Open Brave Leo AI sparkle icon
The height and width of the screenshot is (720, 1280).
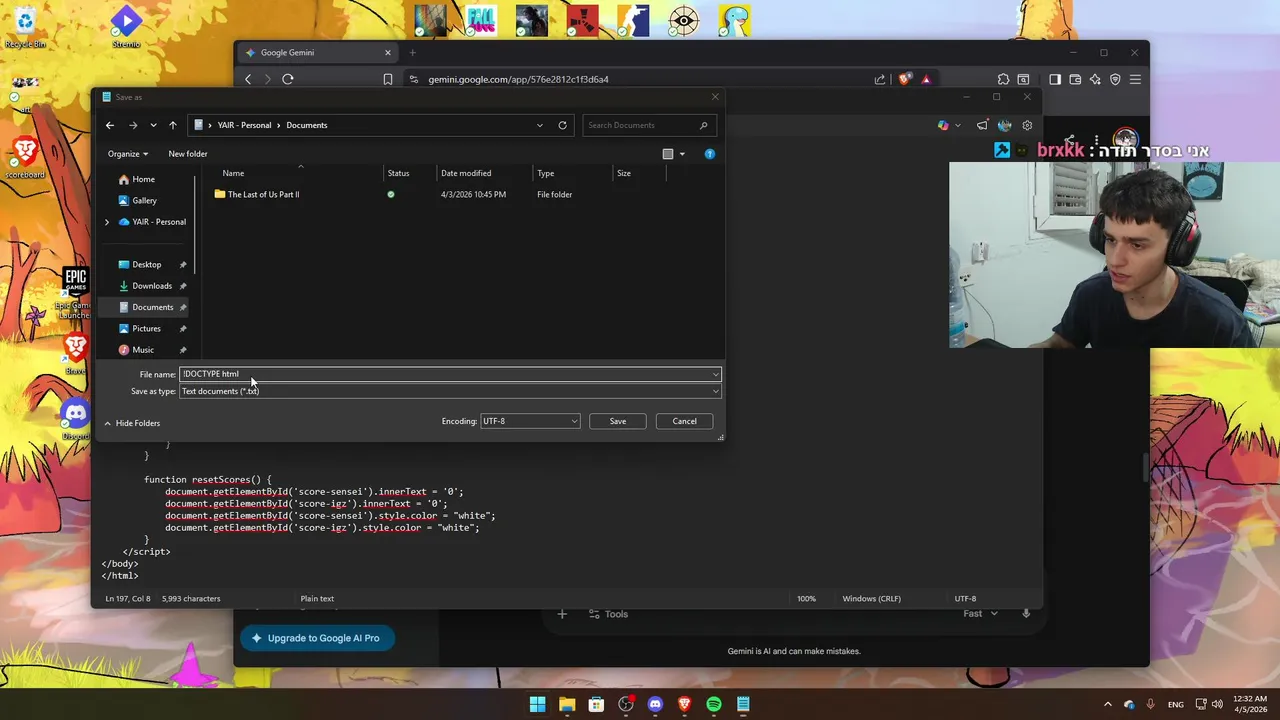pos(1095,79)
